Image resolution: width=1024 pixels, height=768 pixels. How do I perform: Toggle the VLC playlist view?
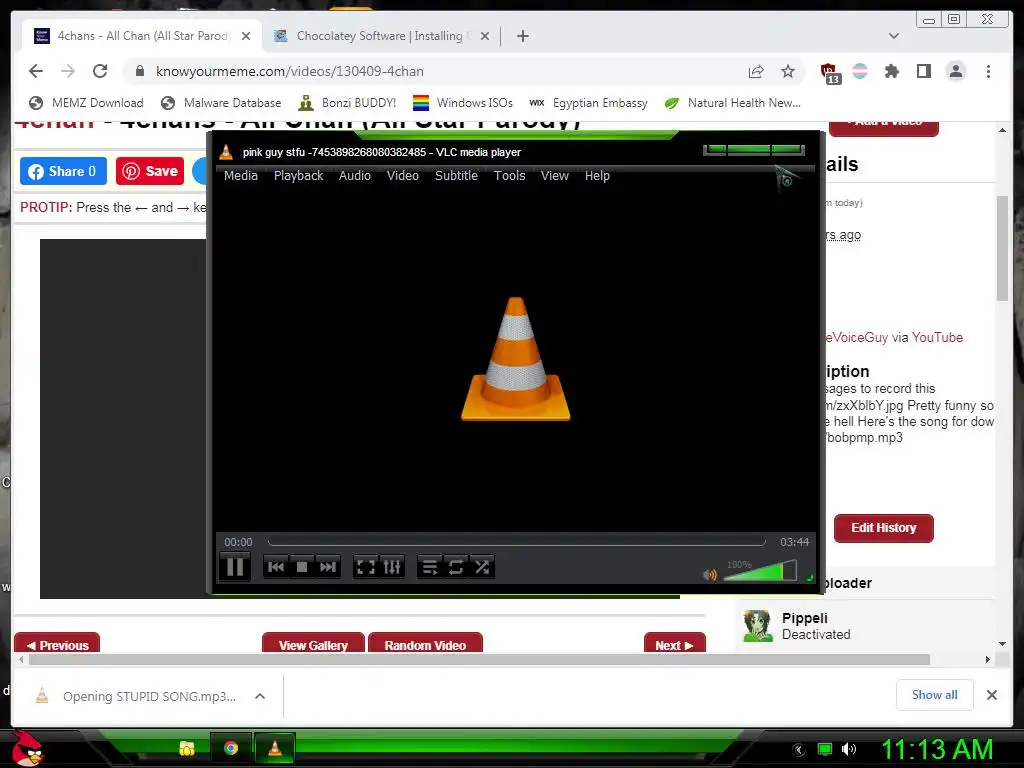point(430,567)
